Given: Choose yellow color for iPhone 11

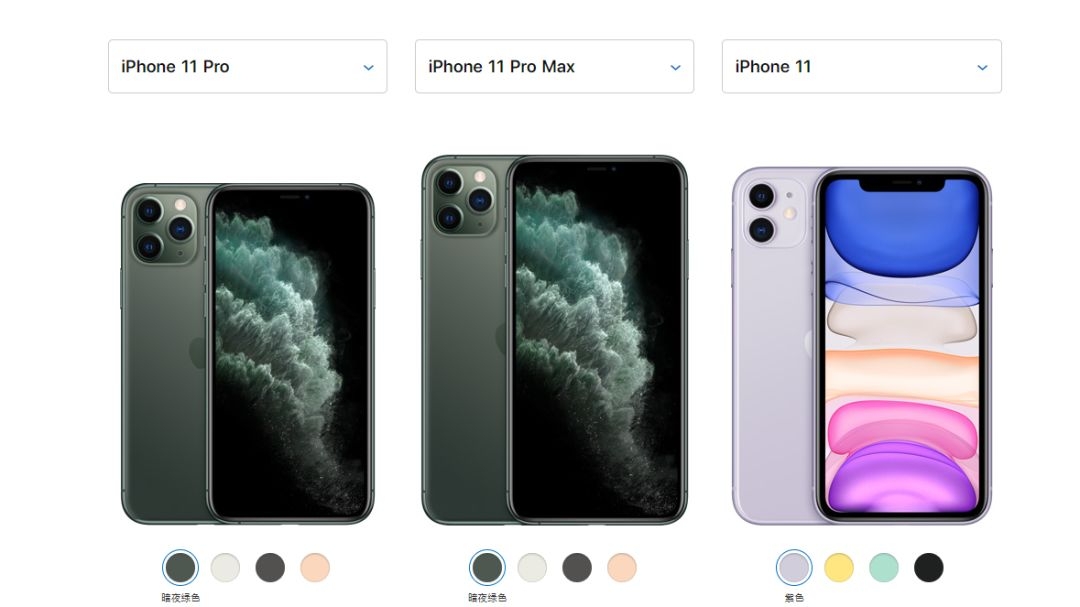Looking at the screenshot, I should [839, 568].
